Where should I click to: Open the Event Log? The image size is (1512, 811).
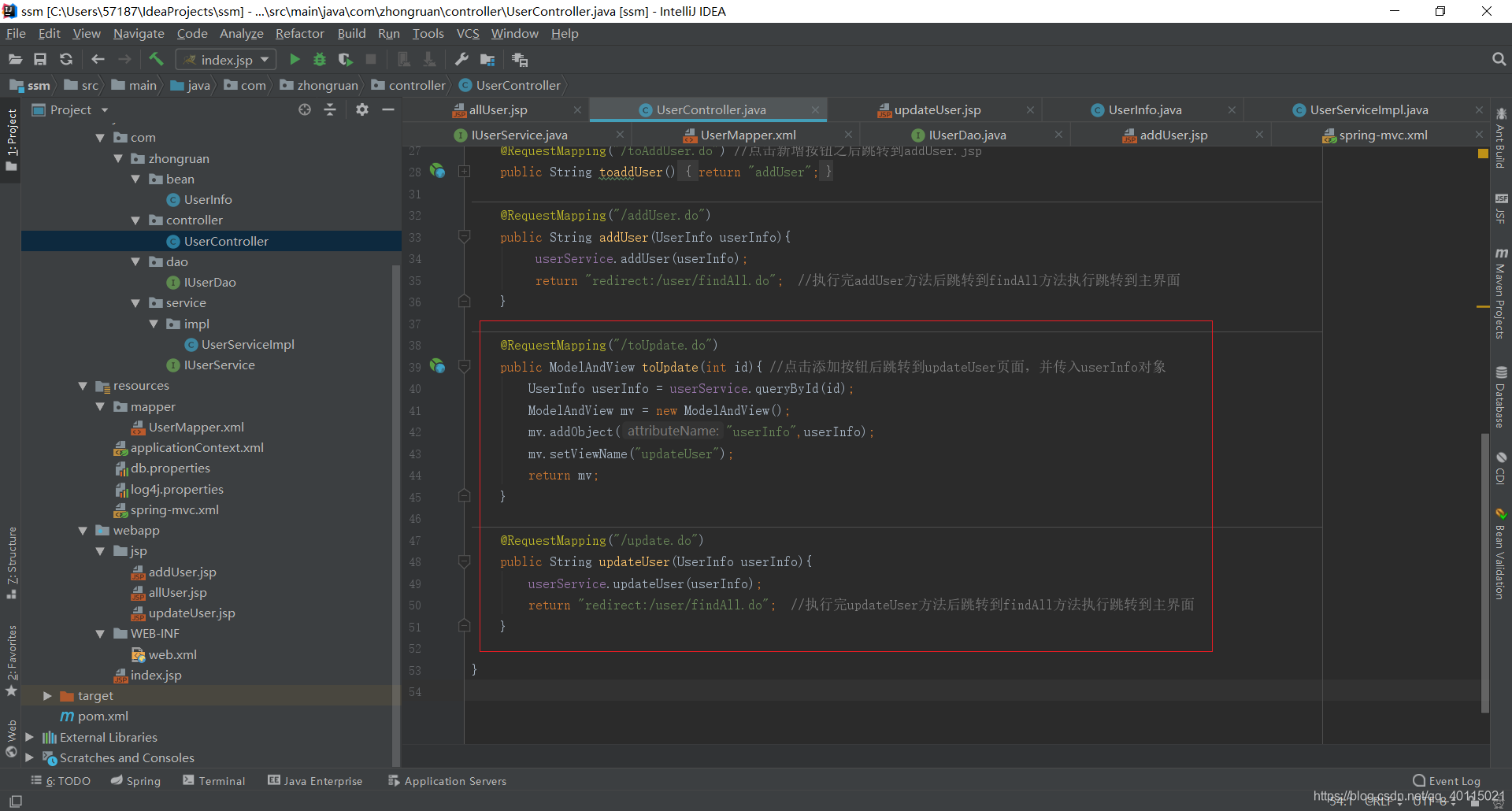[1447, 781]
